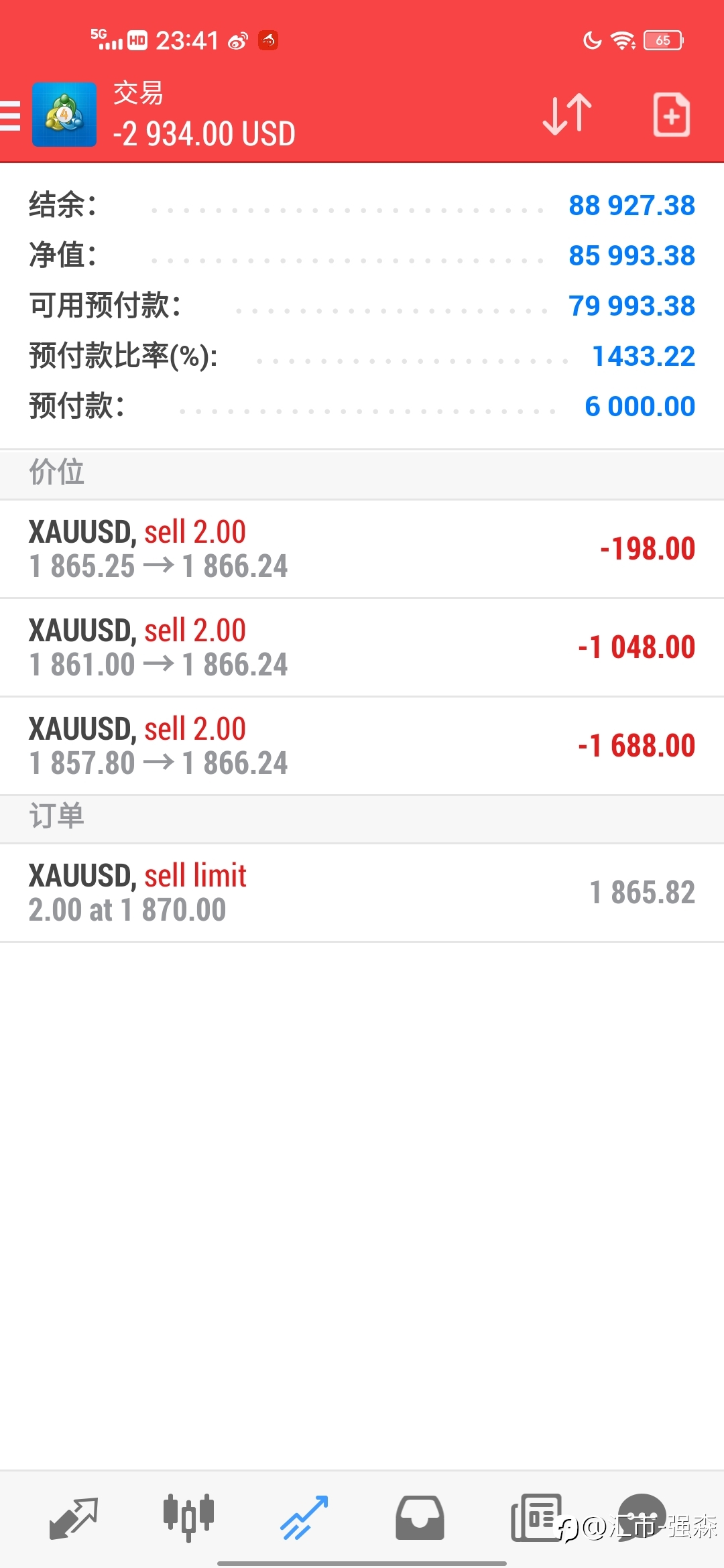Open the chat bubble messages tab
The width and height of the screenshot is (724, 1568).
pos(642,1516)
